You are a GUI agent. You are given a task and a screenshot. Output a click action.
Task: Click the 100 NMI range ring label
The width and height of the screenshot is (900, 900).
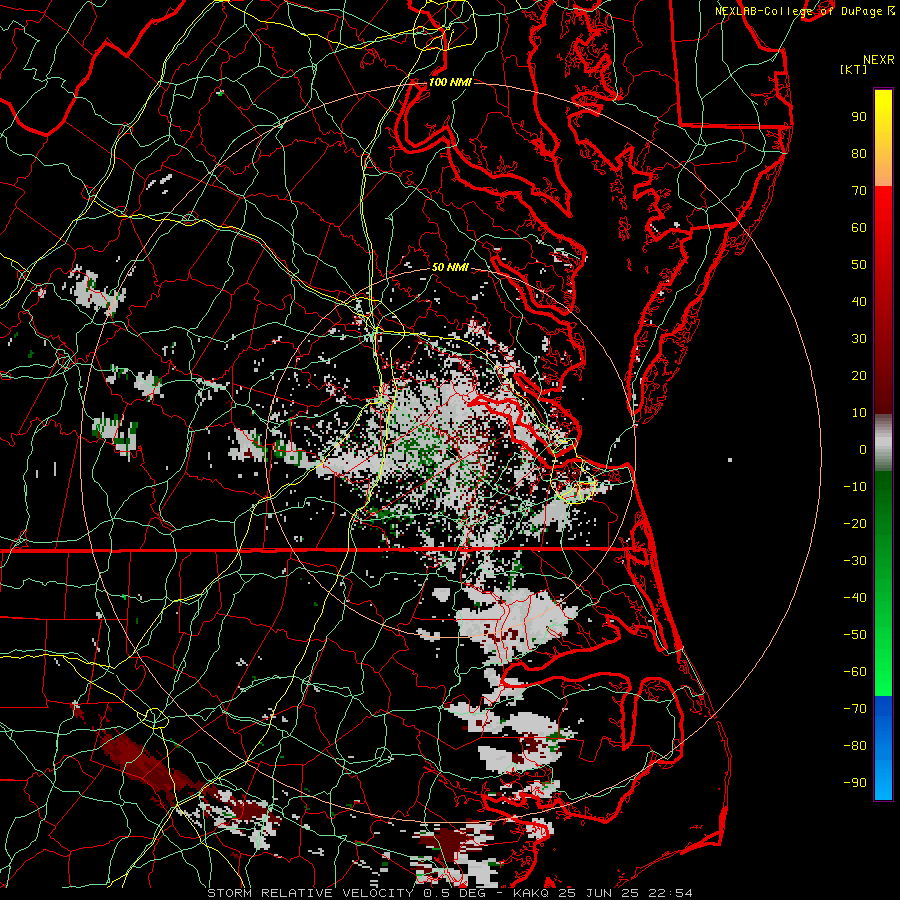pos(450,82)
